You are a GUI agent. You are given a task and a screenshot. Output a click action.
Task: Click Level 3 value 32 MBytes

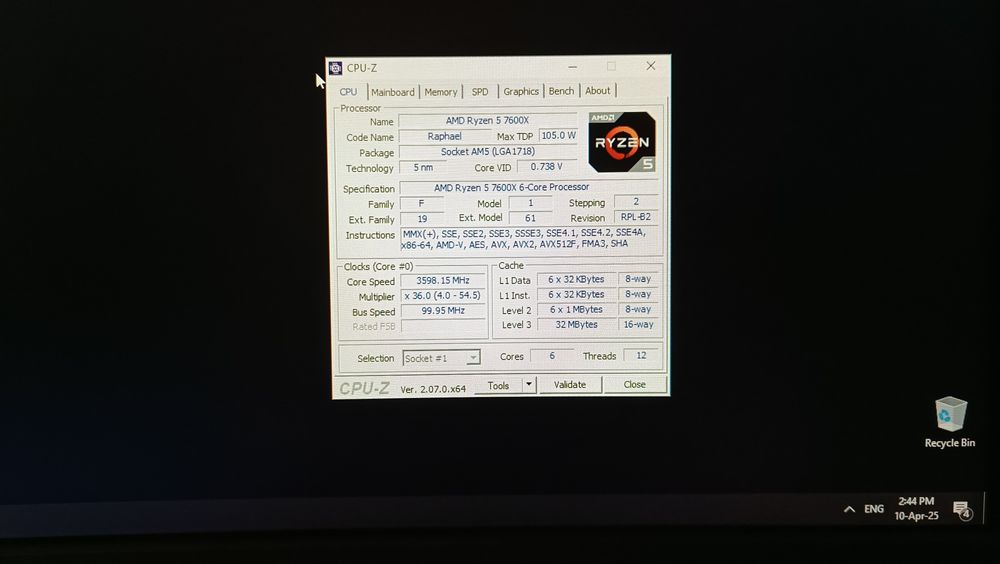click(x=576, y=324)
